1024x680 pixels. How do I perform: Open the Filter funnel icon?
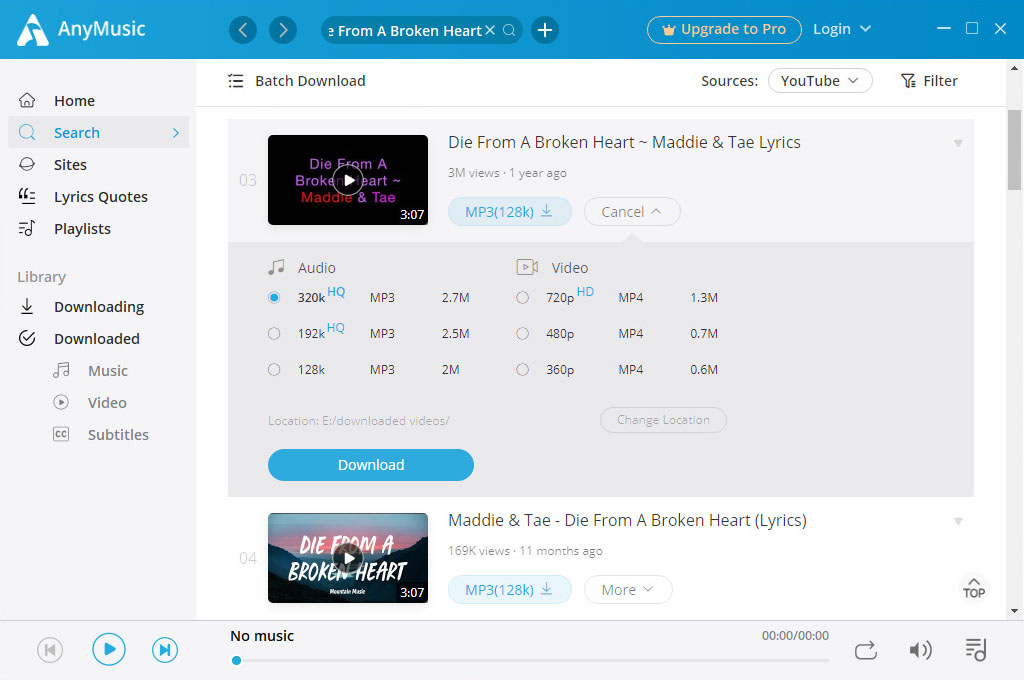point(908,81)
